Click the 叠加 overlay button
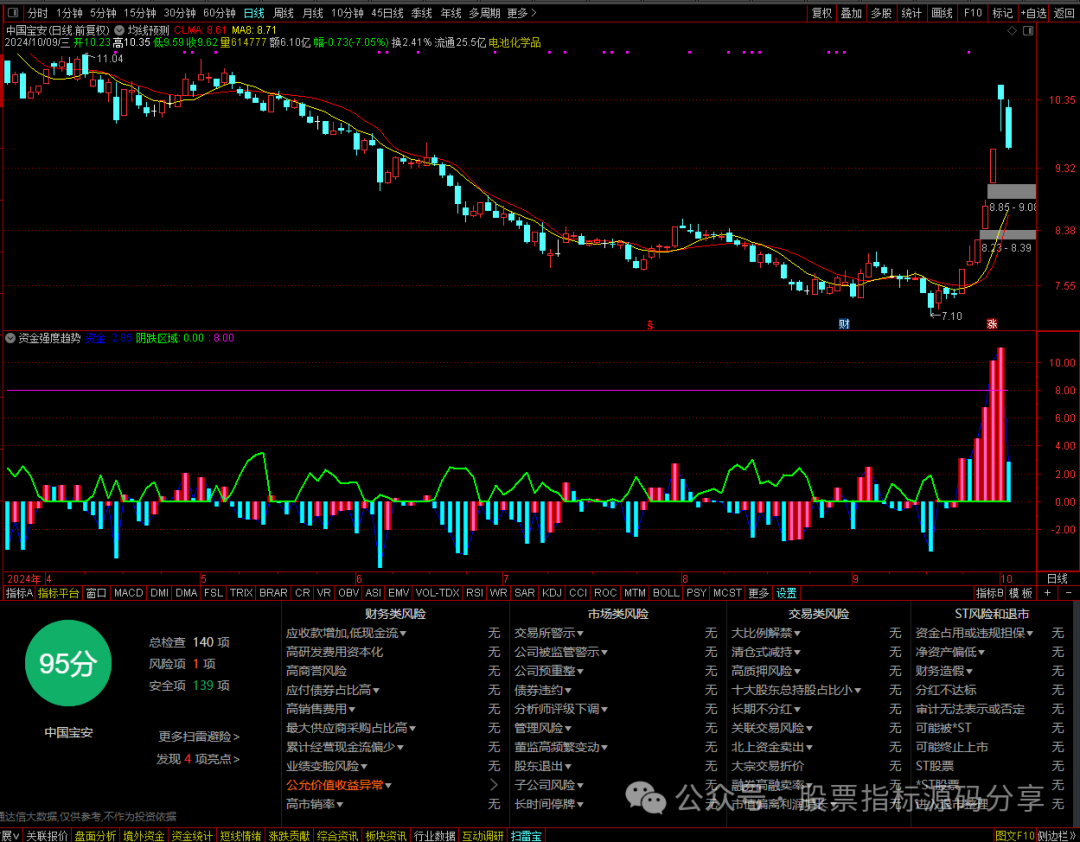 851,13
